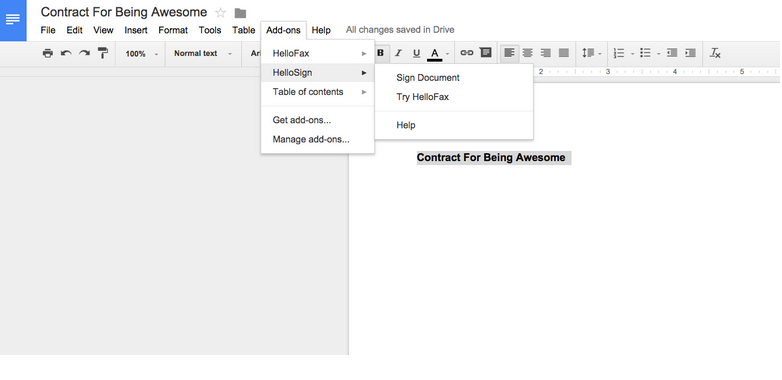The width and height of the screenshot is (782, 380).
Task: Click the Clear formatting icon
Action: point(715,53)
